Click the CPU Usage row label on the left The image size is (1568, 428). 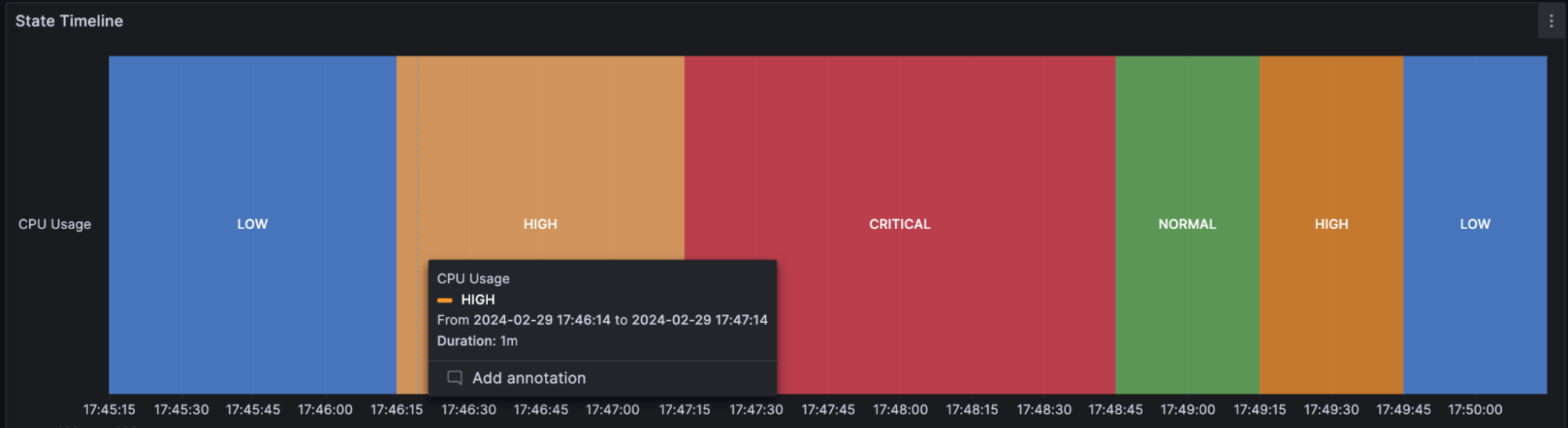[x=55, y=224]
